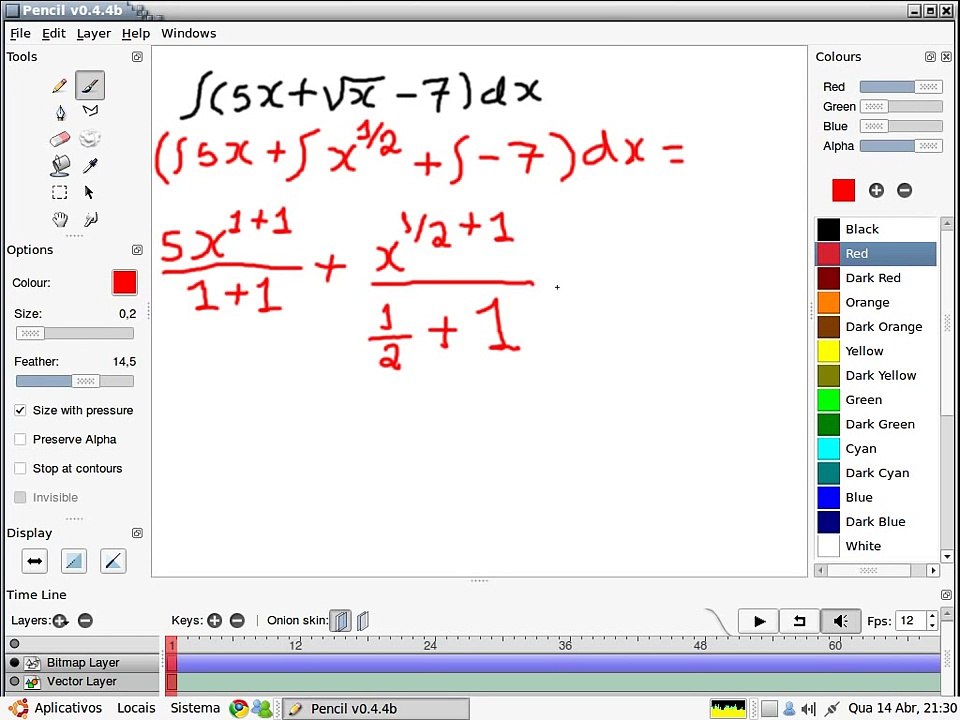The width and height of the screenshot is (960, 720).
Task: Select the Pencil tool
Action: tap(59, 86)
